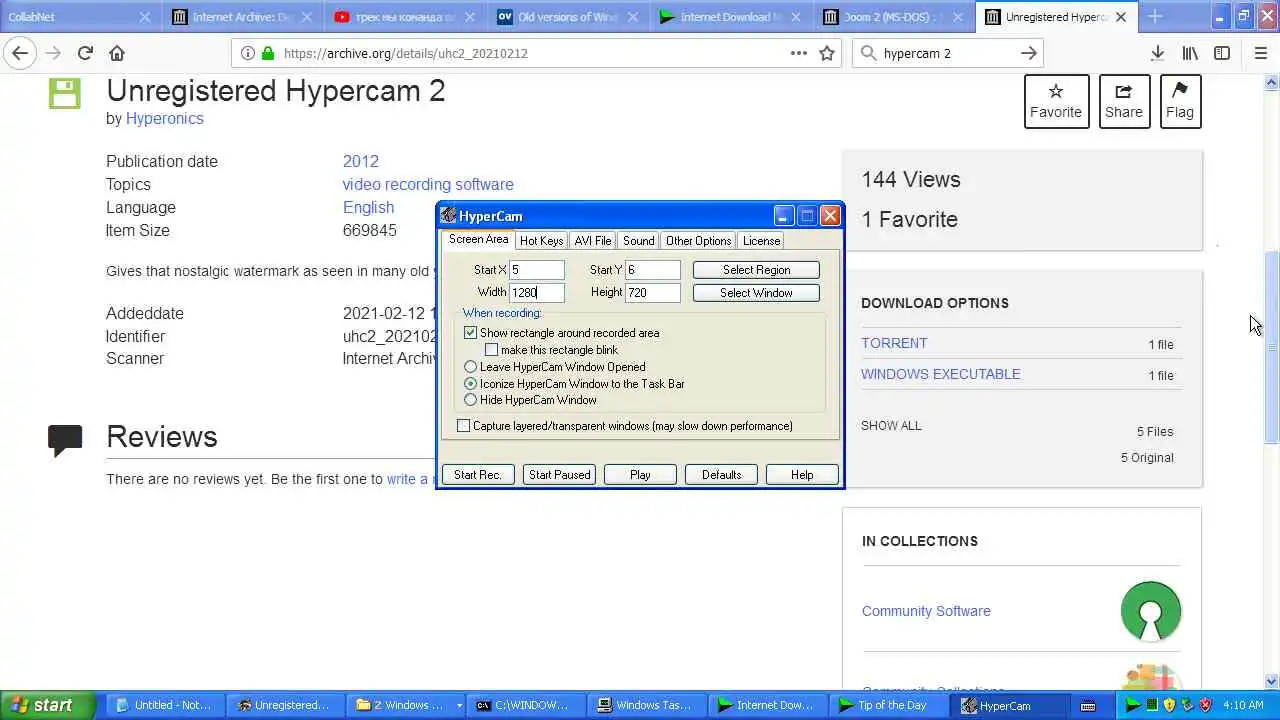The image size is (1280, 720).
Task: Click the Select Region button
Action: (756, 270)
